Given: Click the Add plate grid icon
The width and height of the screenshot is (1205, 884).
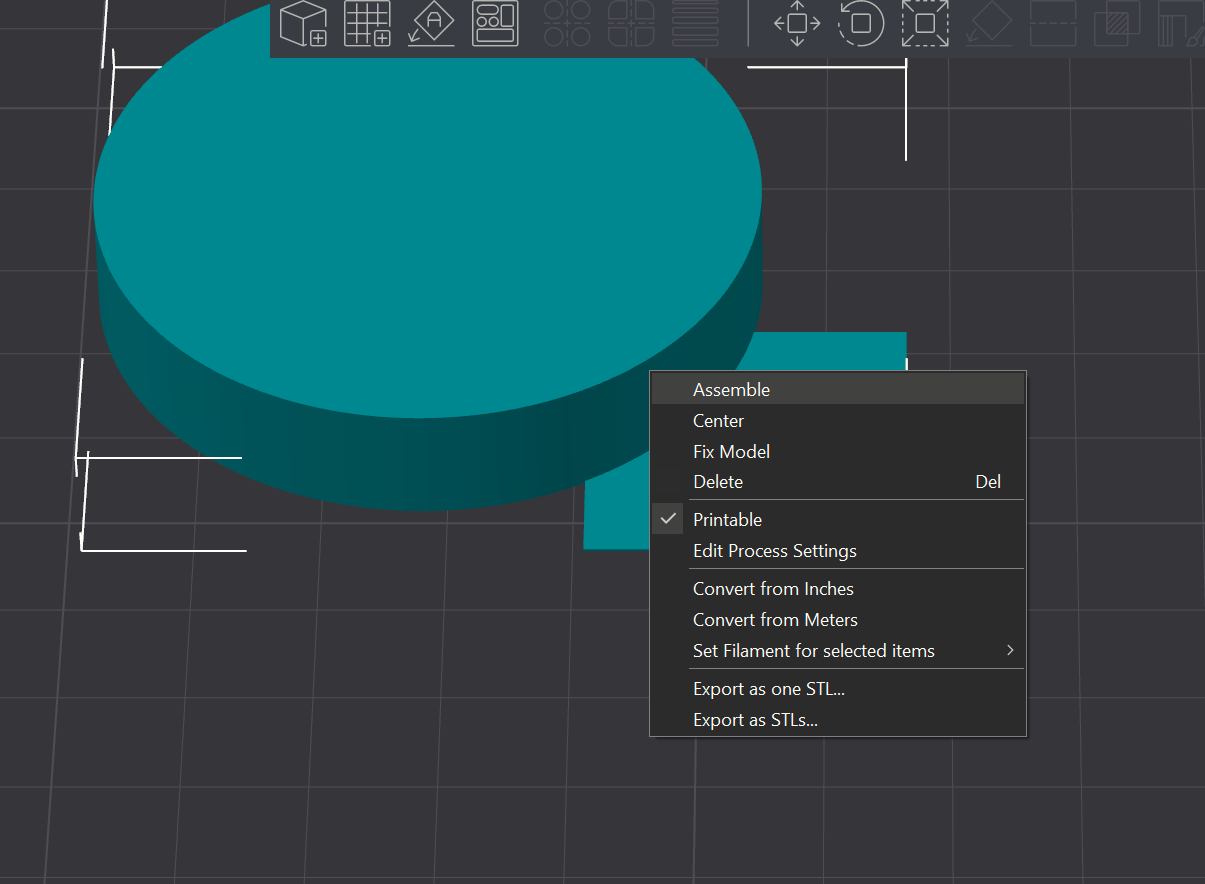Looking at the screenshot, I should coord(367,23).
